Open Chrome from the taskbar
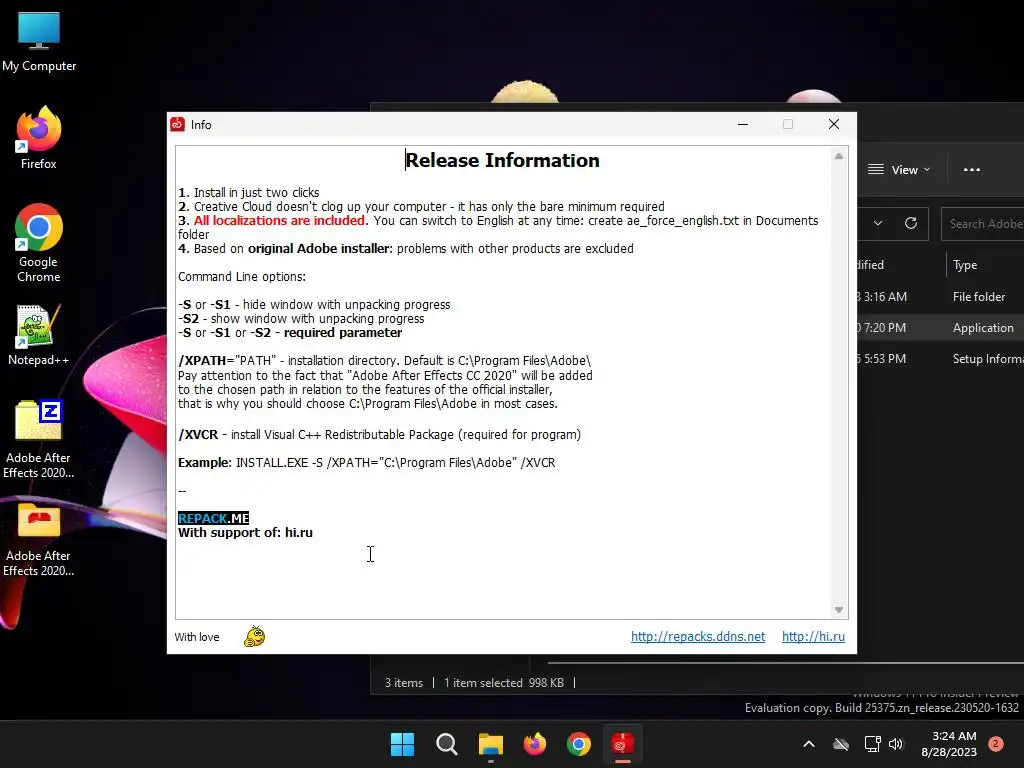The width and height of the screenshot is (1024, 768). pos(579,744)
